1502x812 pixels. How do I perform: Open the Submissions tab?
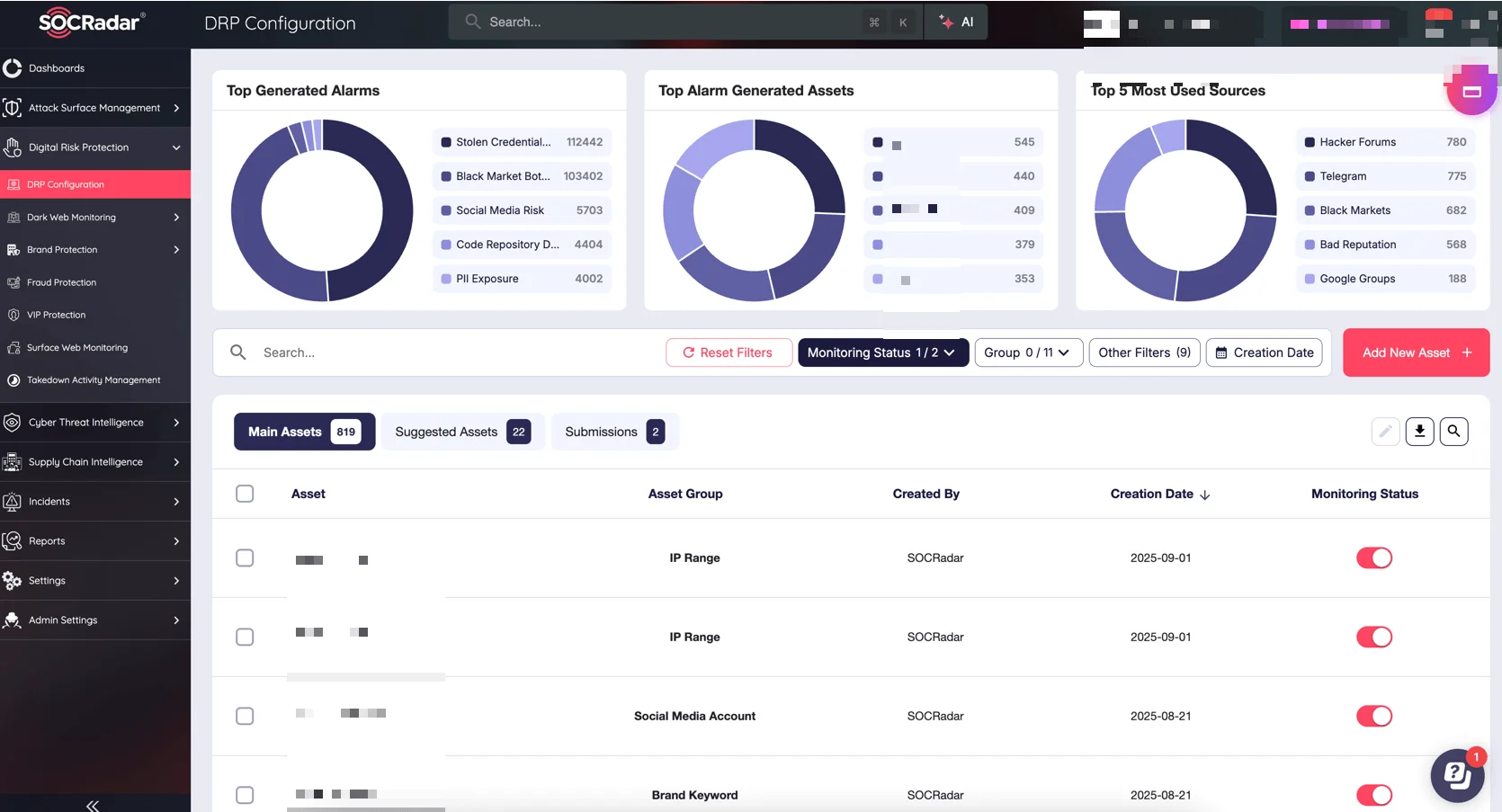tap(615, 432)
